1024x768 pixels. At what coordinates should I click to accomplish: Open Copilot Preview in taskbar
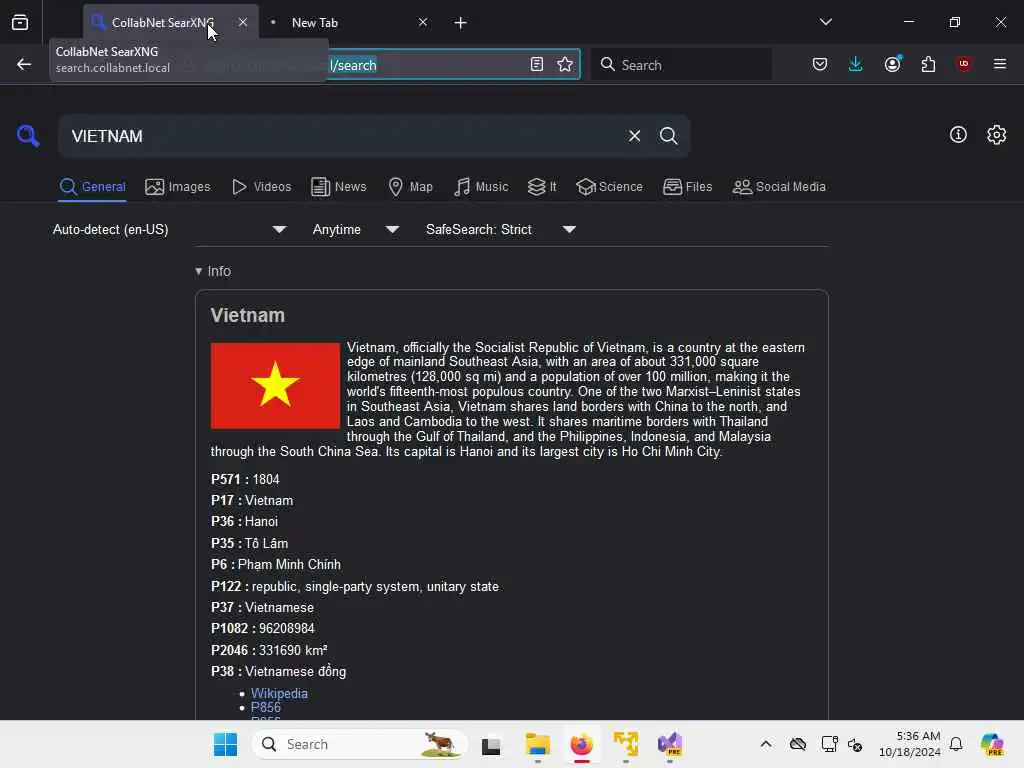(x=992, y=744)
